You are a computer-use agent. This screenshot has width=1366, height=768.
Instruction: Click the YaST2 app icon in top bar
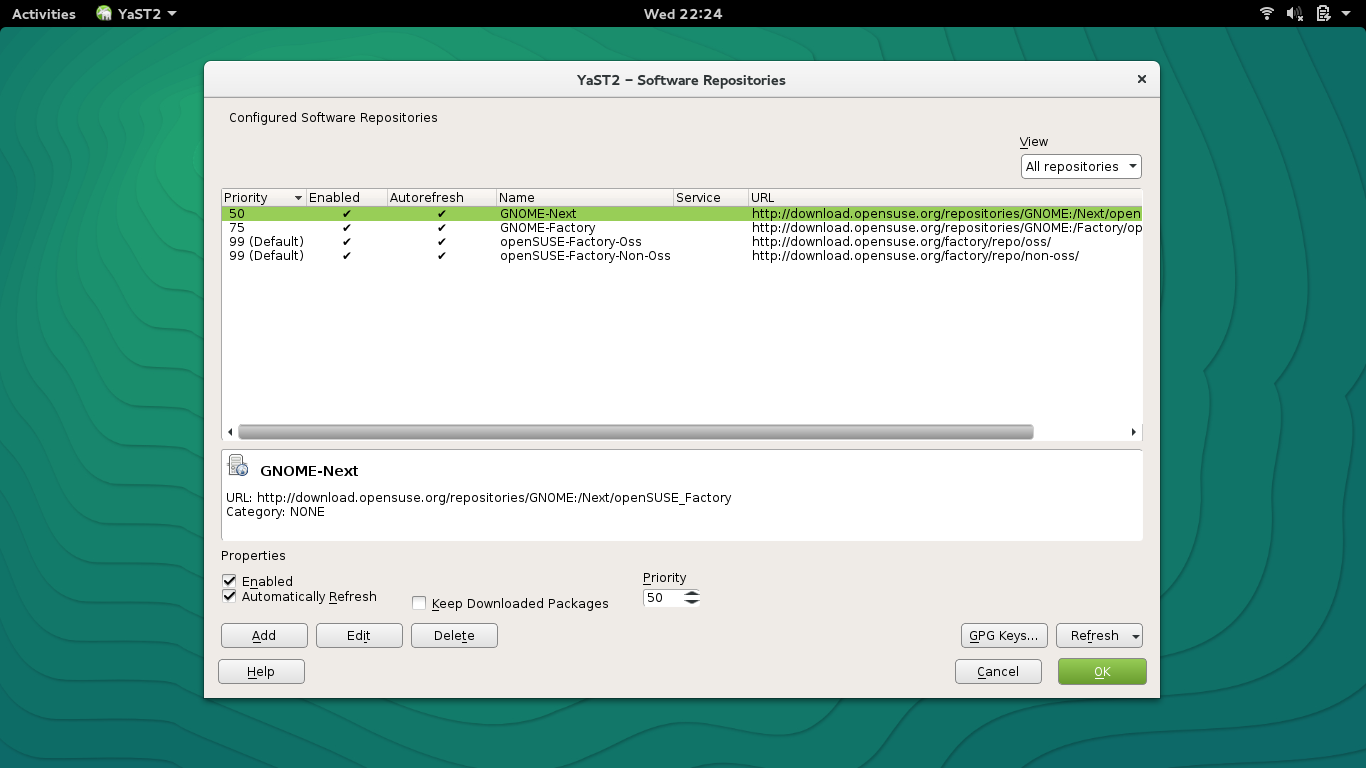(104, 14)
